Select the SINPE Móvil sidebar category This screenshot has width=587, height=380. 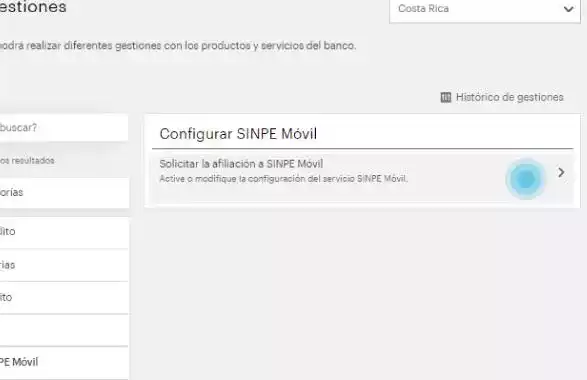click(64, 362)
